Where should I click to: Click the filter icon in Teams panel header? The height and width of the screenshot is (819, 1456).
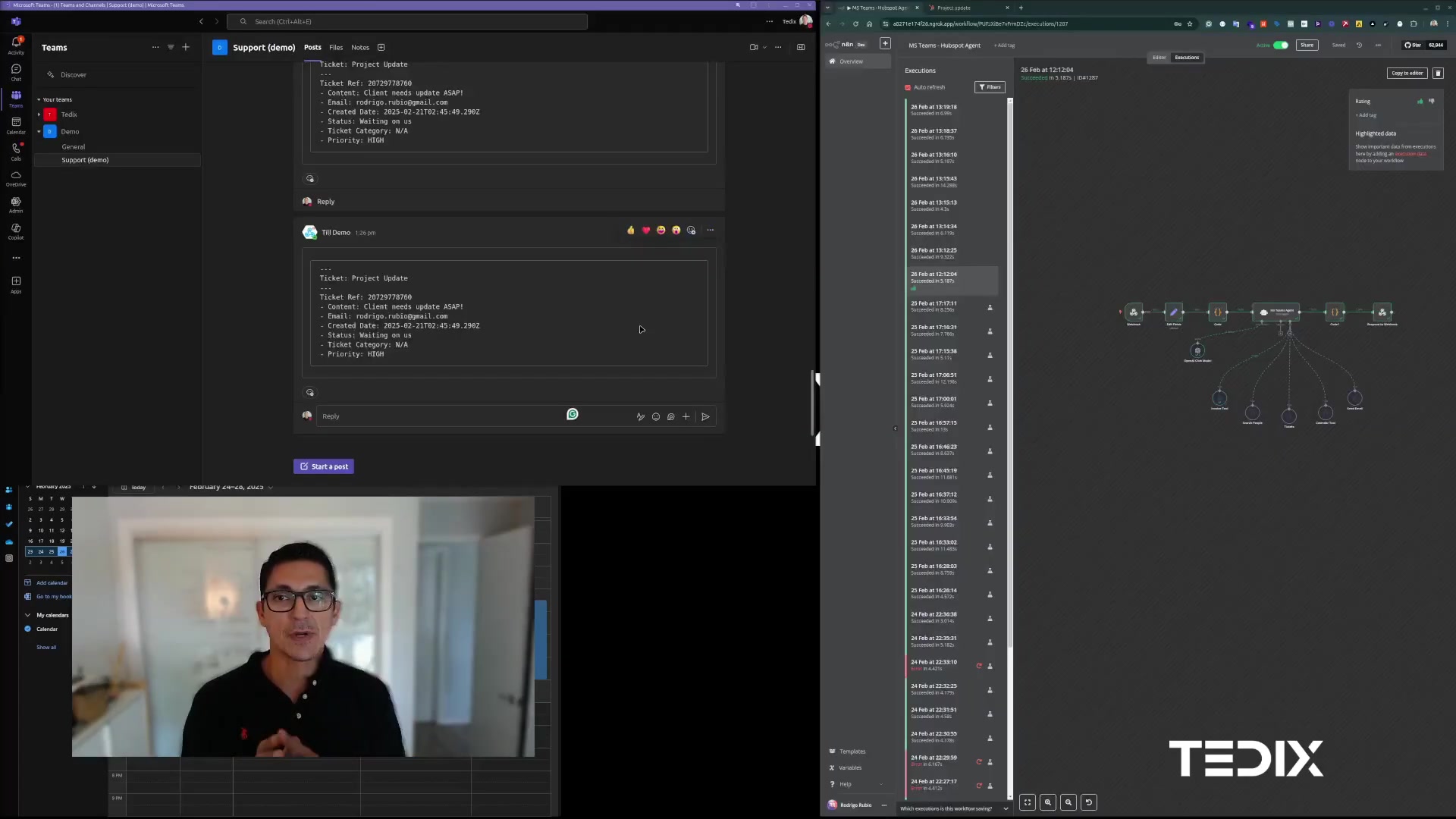(171, 47)
